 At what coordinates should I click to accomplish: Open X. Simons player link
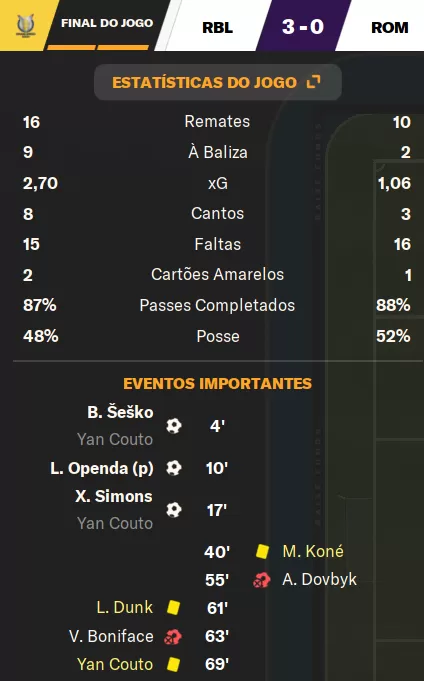click(114, 496)
